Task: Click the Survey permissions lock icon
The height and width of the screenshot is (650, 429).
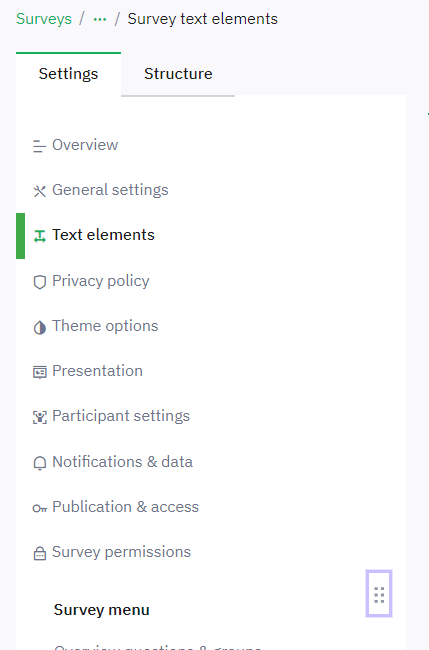Action: (x=39, y=553)
